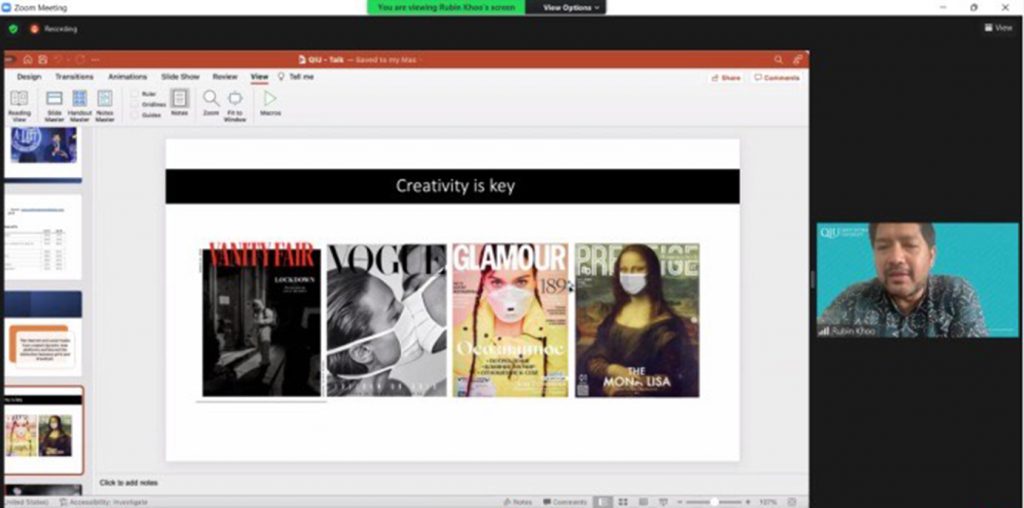The width and height of the screenshot is (1024, 508).
Task: Open the Notes Master view
Action: pos(105,103)
